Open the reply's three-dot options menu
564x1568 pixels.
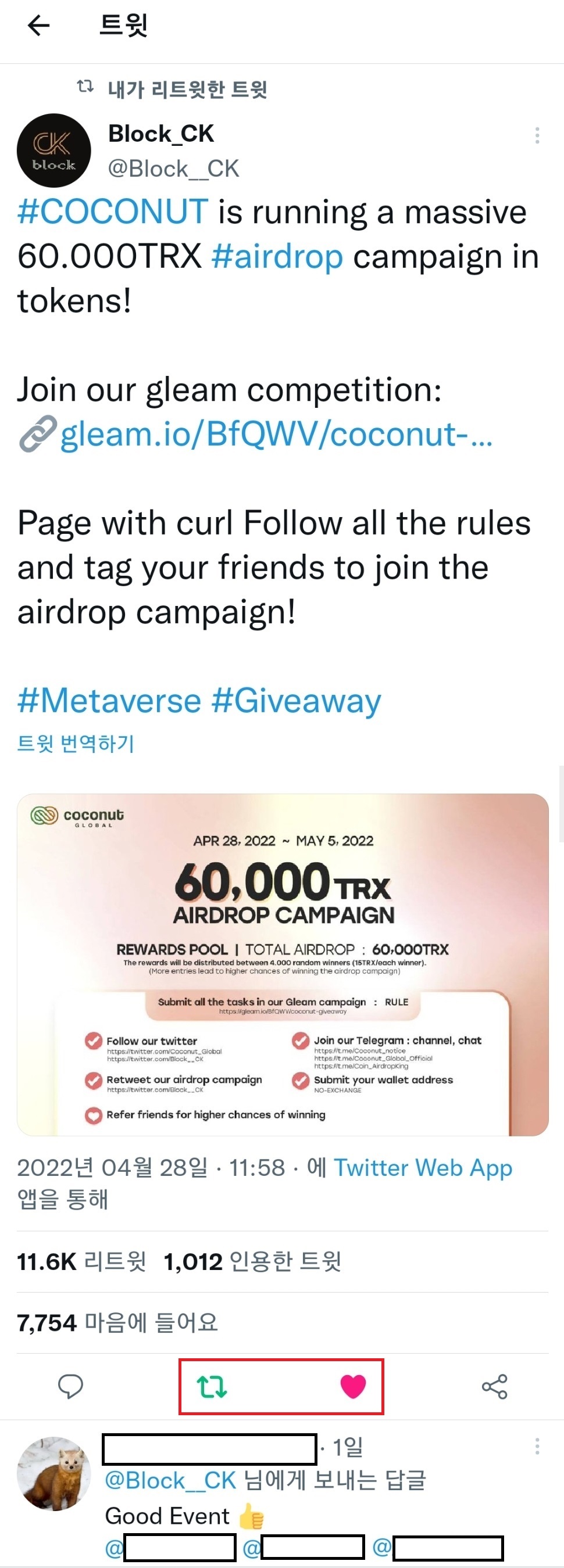(537, 1446)
